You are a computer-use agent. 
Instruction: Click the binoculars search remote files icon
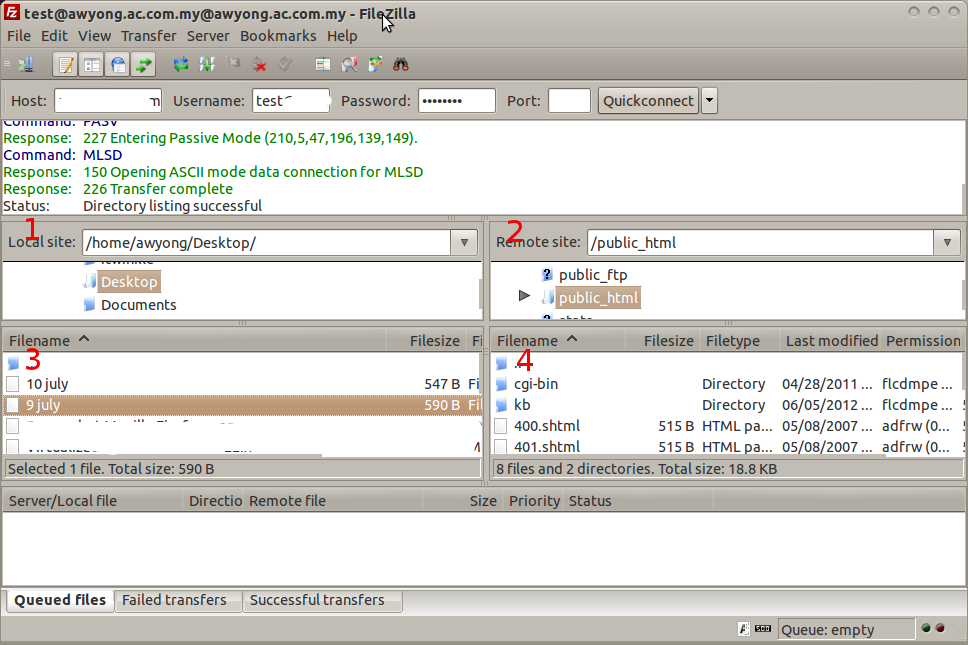coord(401,64)
